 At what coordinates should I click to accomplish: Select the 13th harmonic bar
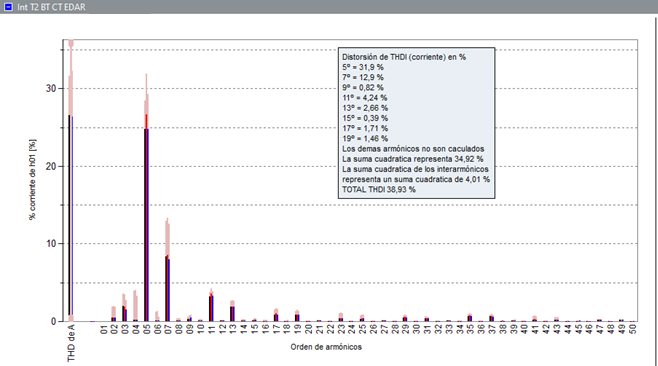pyautogui.click(x=232, y=311)
